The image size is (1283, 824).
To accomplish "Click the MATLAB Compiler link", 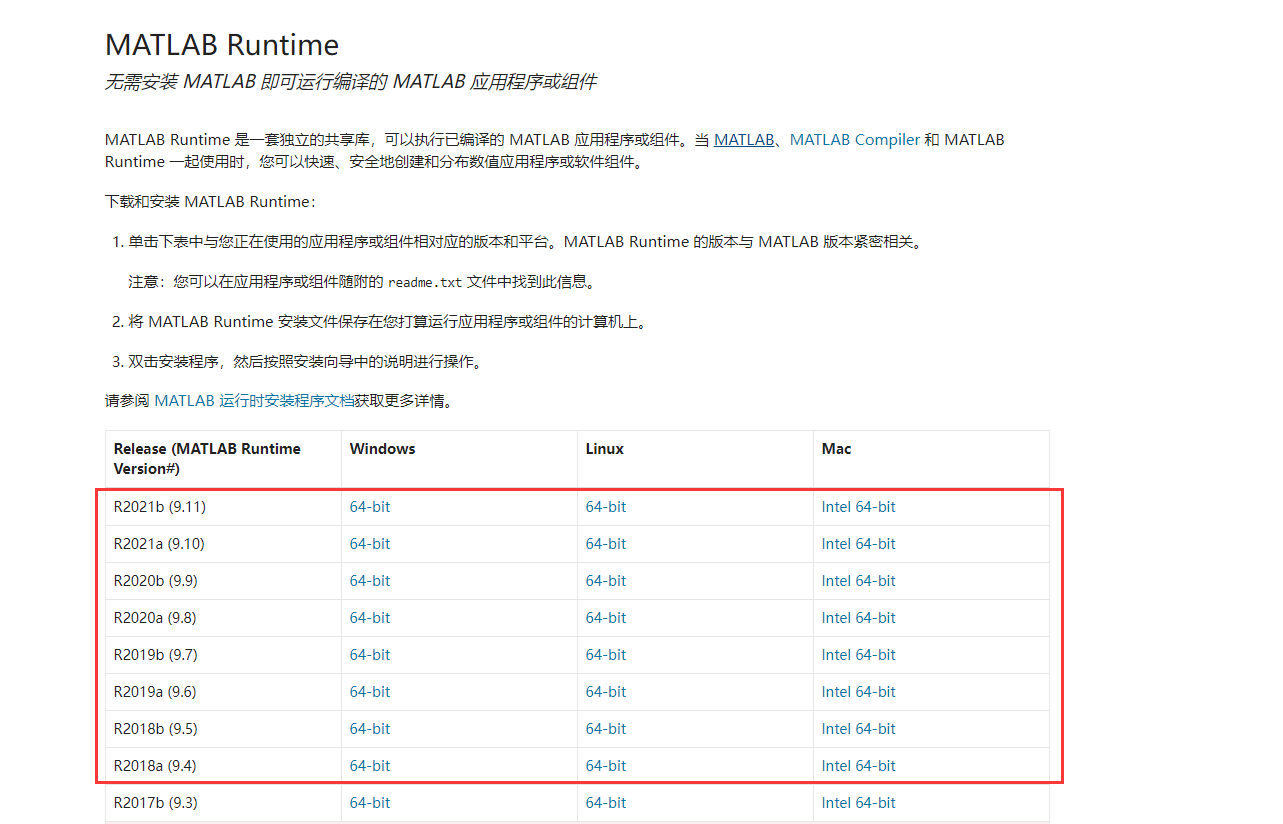I will [855, 139].
